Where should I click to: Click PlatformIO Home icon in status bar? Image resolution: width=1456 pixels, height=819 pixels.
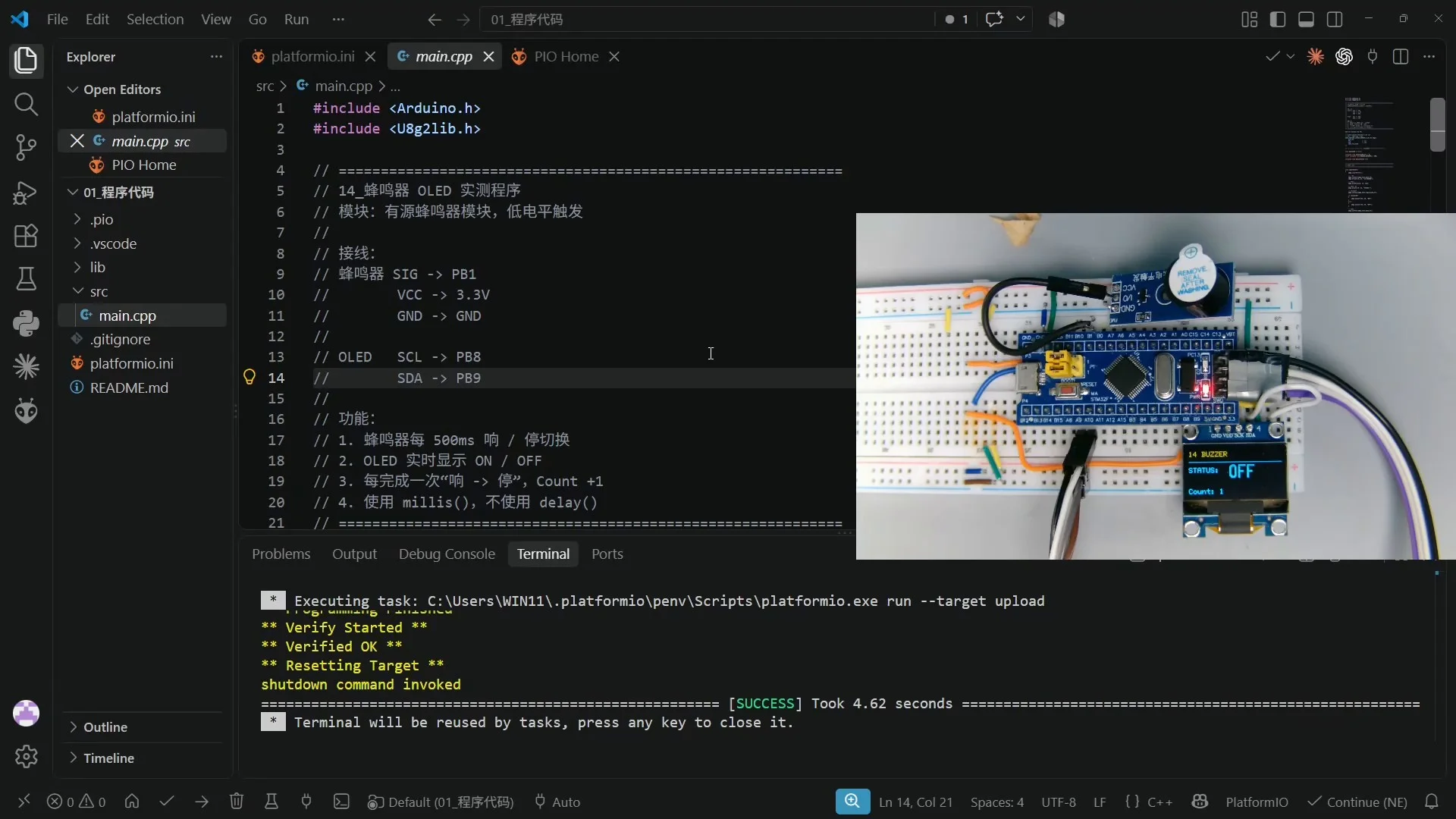[x=132, y=802]
